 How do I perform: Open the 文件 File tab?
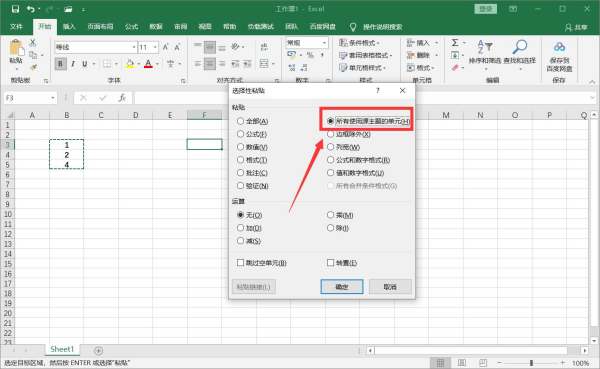click(16, 27)
